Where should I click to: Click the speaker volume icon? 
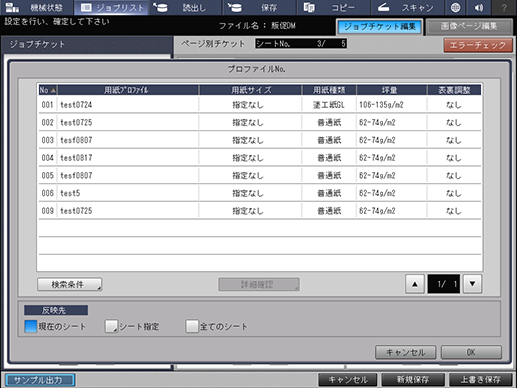pyautogui.click(x=479, y=7)
